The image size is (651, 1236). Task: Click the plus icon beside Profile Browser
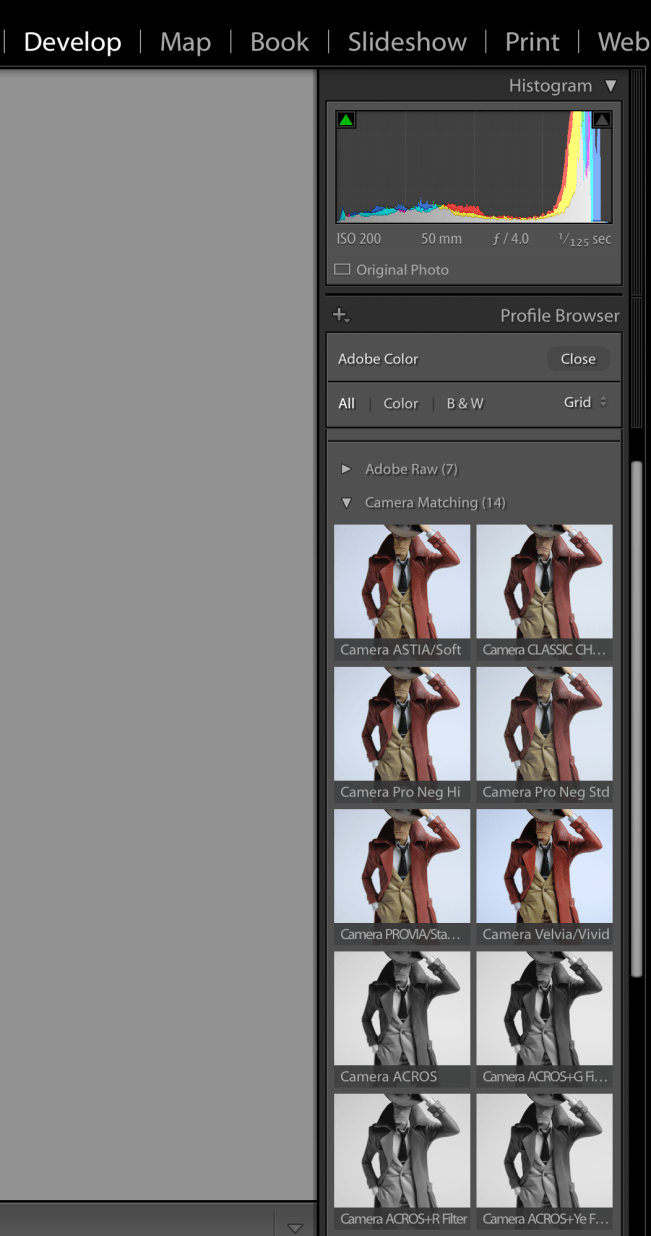click(x=340, y=315)
